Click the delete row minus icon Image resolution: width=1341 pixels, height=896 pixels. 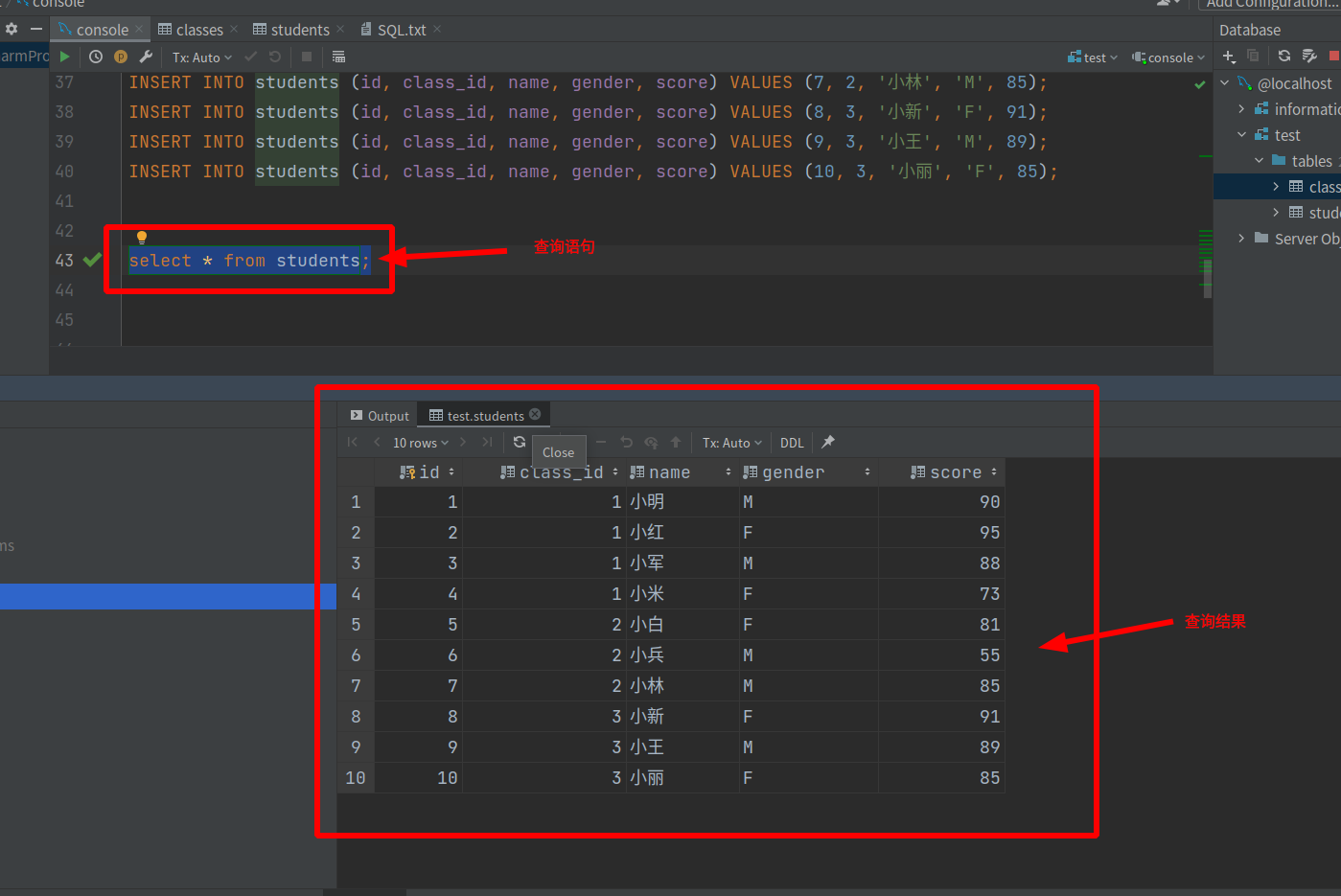coord(602,442)
